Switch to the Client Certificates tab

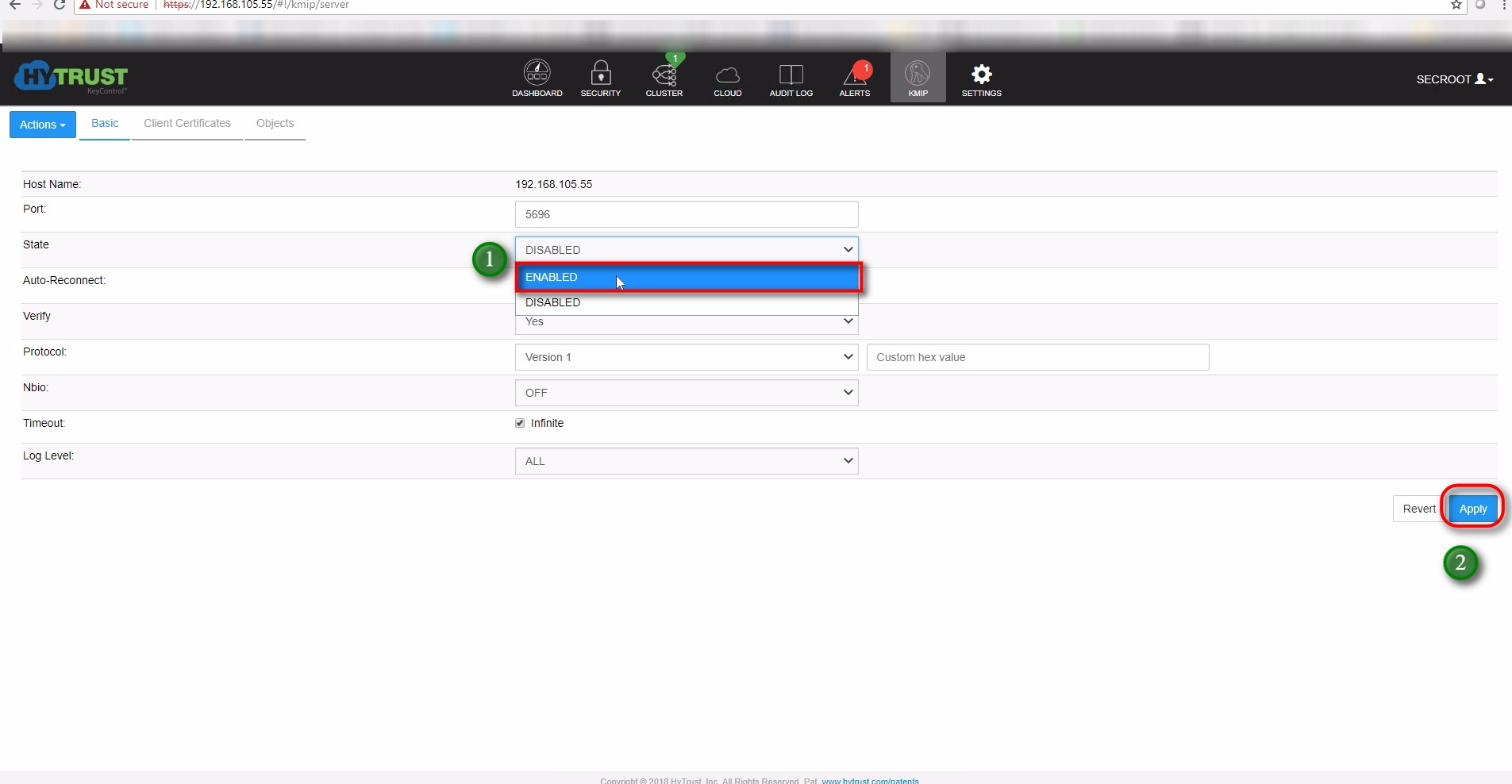[187, 123]
